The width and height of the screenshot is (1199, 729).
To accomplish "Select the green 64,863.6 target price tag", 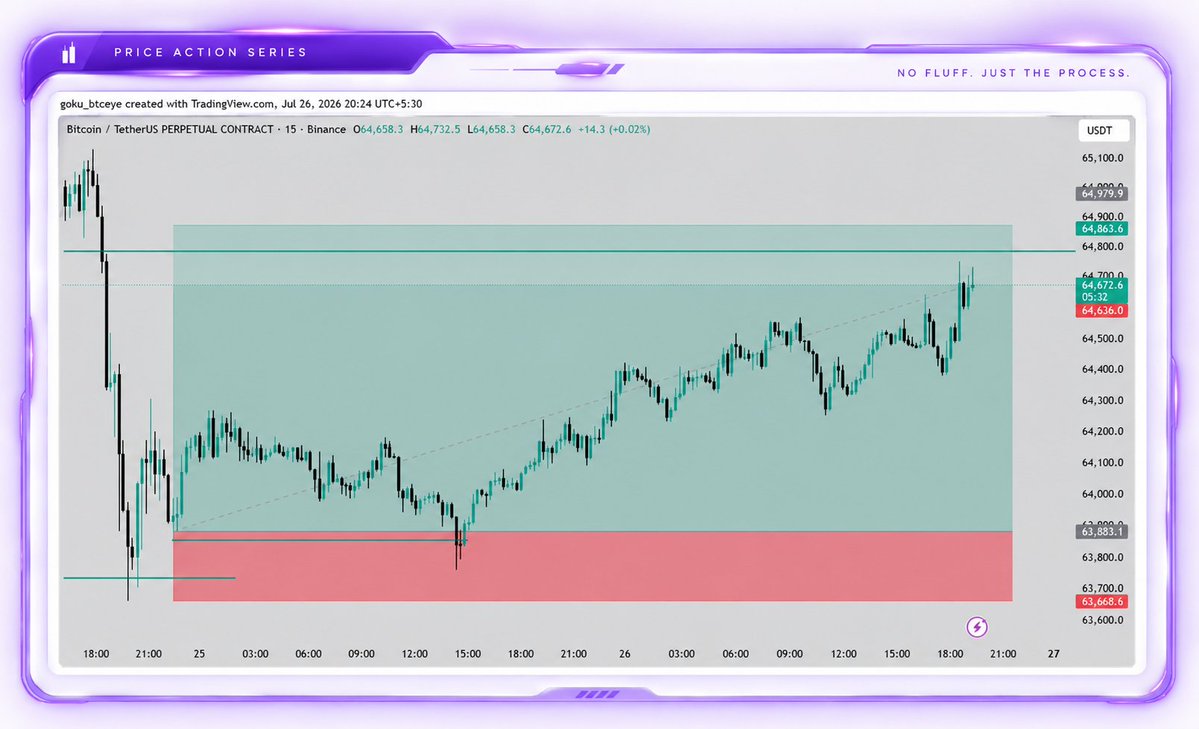I will click(1101, 229).
